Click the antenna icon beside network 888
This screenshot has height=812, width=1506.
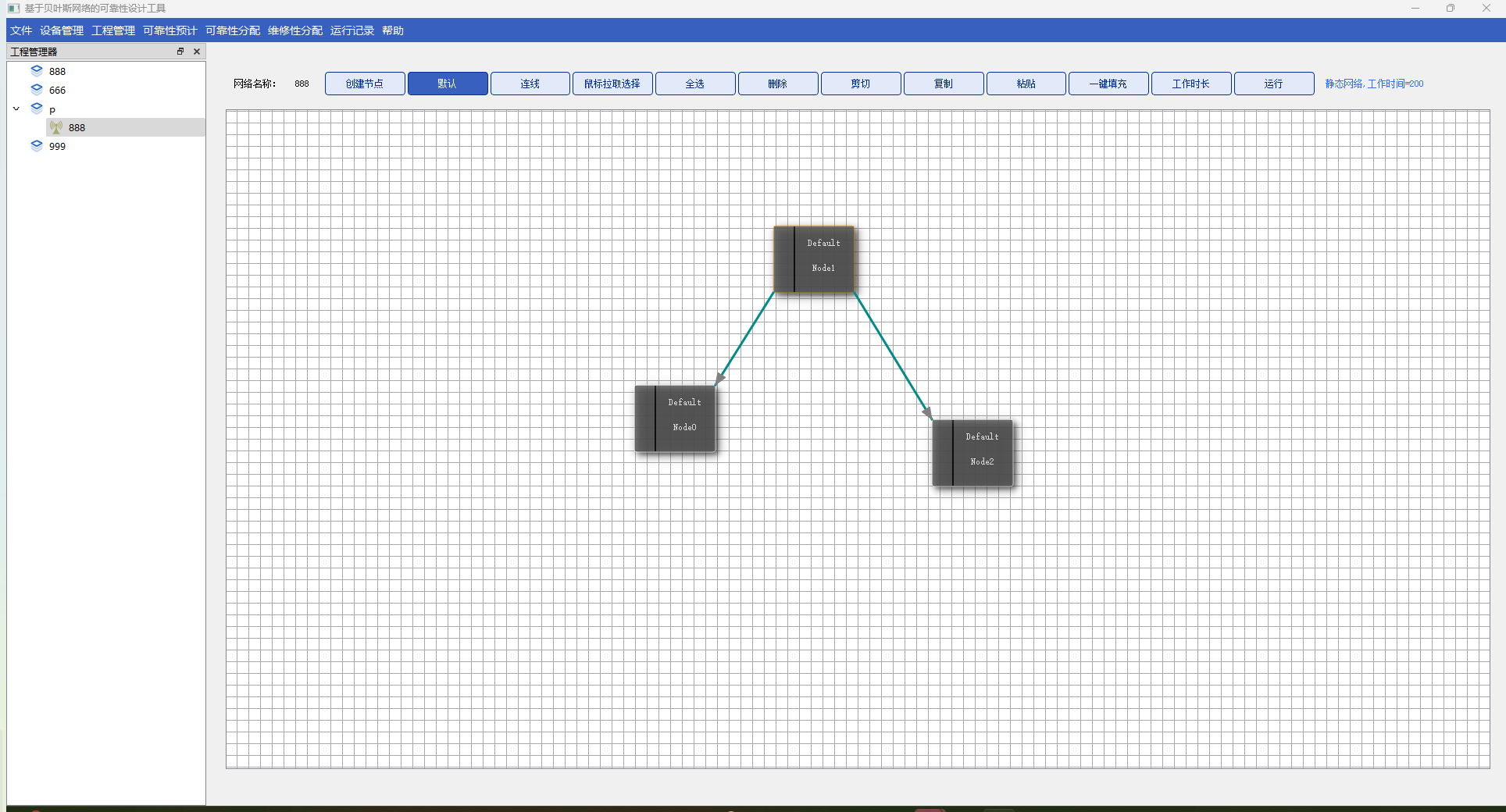56,127
